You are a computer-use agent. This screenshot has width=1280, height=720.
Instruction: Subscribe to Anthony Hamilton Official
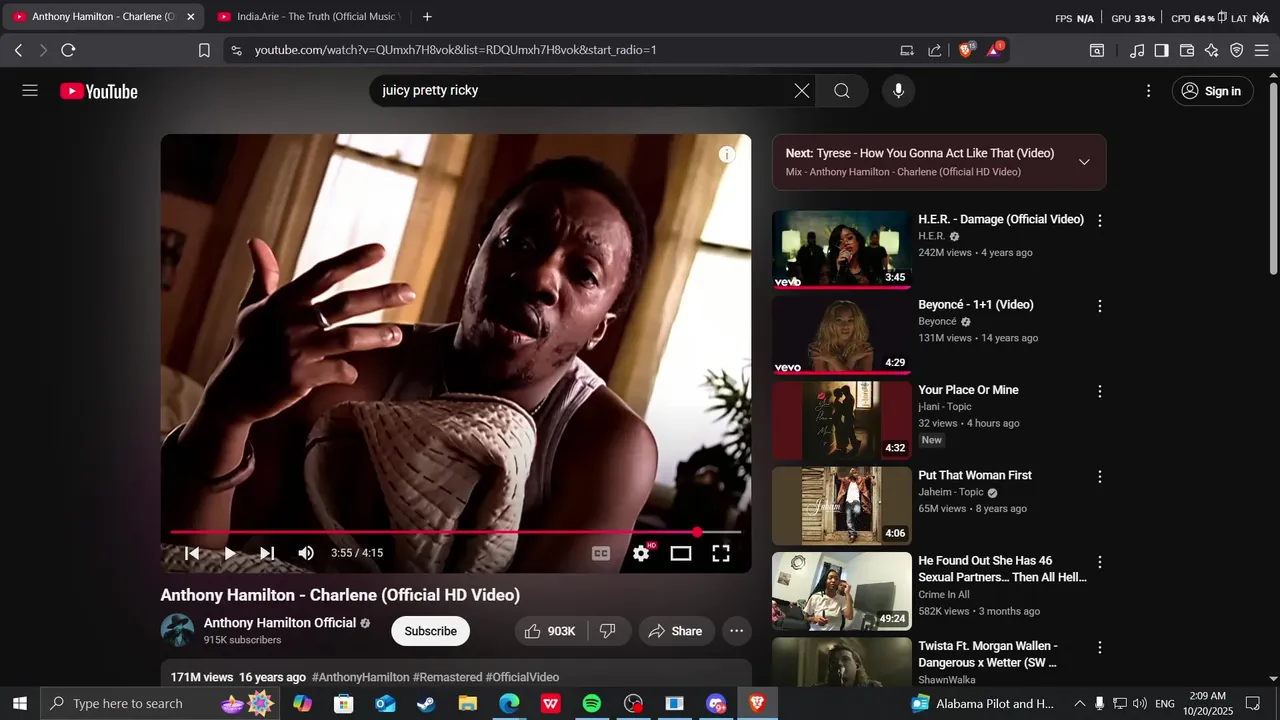(x=430, y=631)
